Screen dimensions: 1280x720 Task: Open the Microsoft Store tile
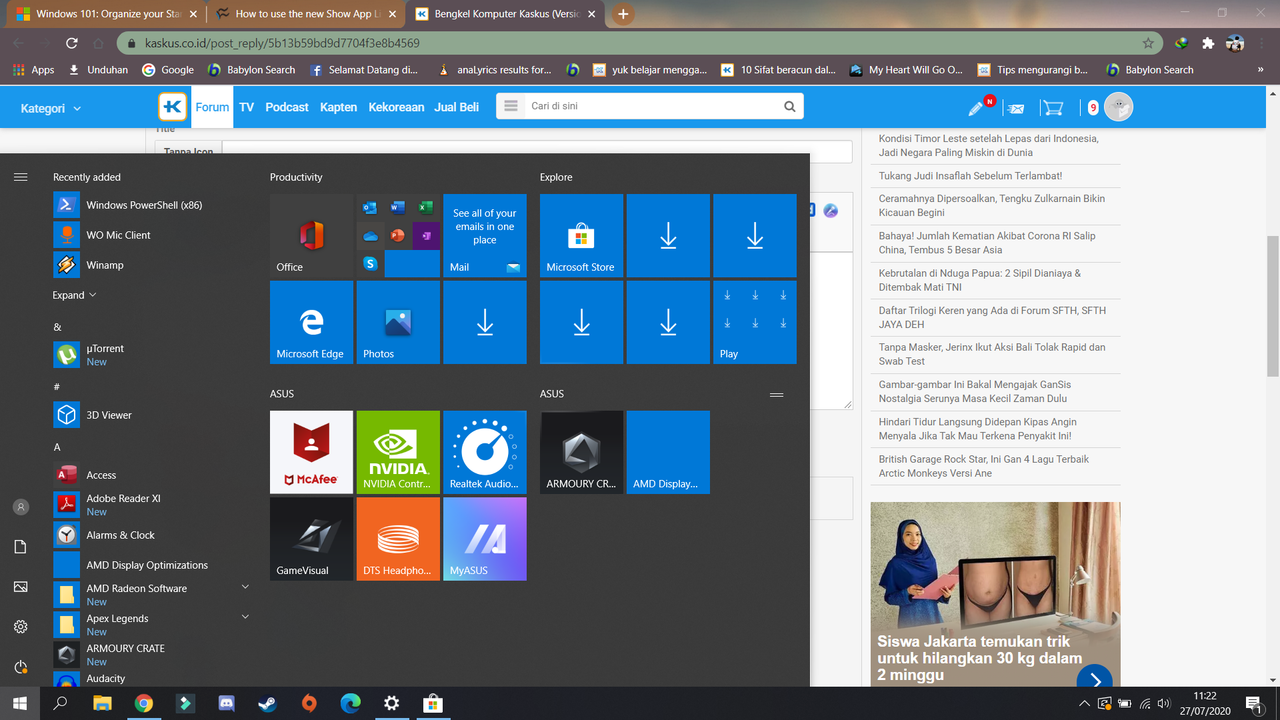pos(581,235)
